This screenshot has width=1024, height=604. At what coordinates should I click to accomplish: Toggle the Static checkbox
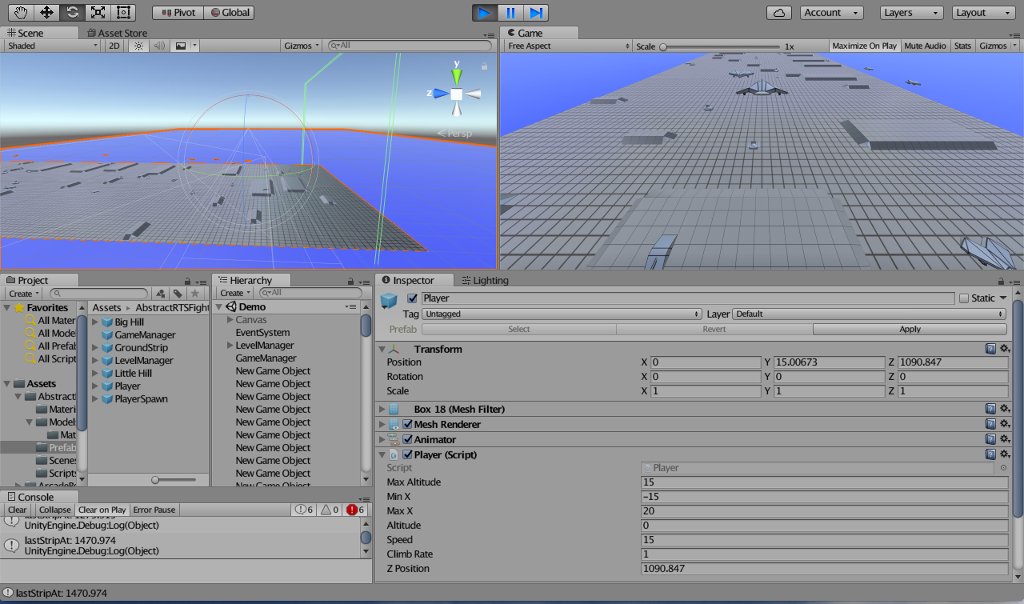click(963, 298)
